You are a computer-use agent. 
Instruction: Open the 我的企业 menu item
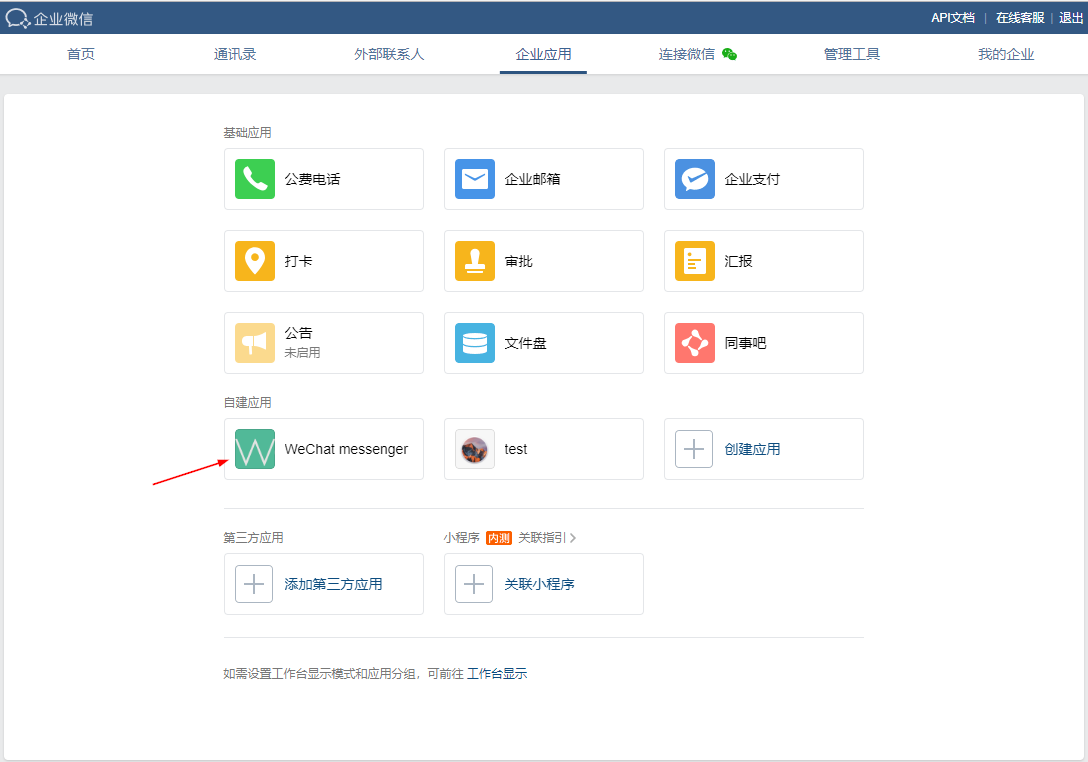pyautogui.click(x=1006, y=54)
